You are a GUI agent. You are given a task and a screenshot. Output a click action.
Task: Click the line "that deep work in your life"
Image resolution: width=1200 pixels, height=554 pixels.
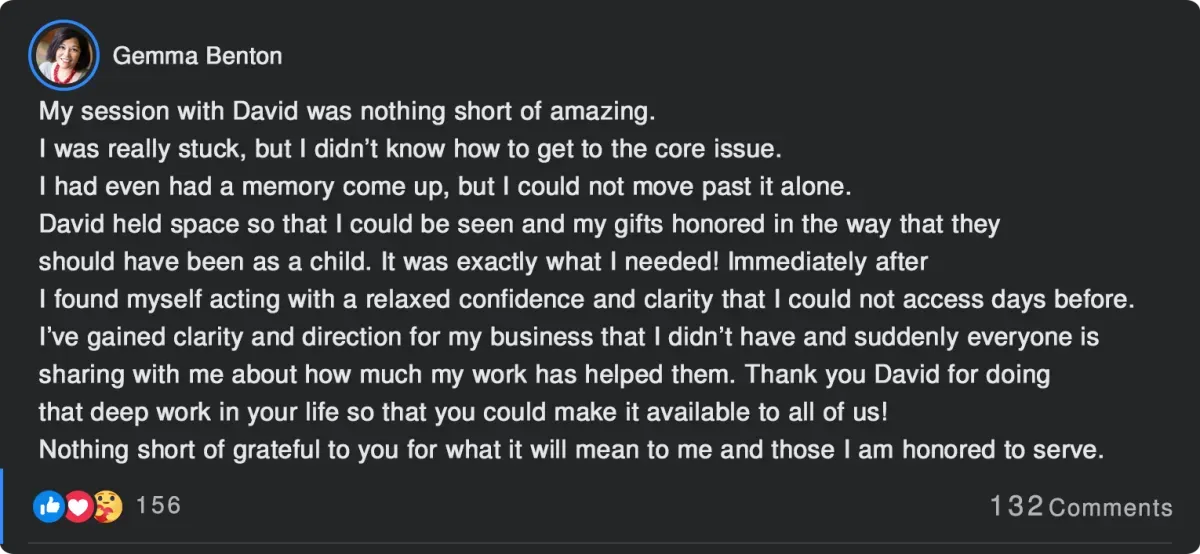click(463, 413)
